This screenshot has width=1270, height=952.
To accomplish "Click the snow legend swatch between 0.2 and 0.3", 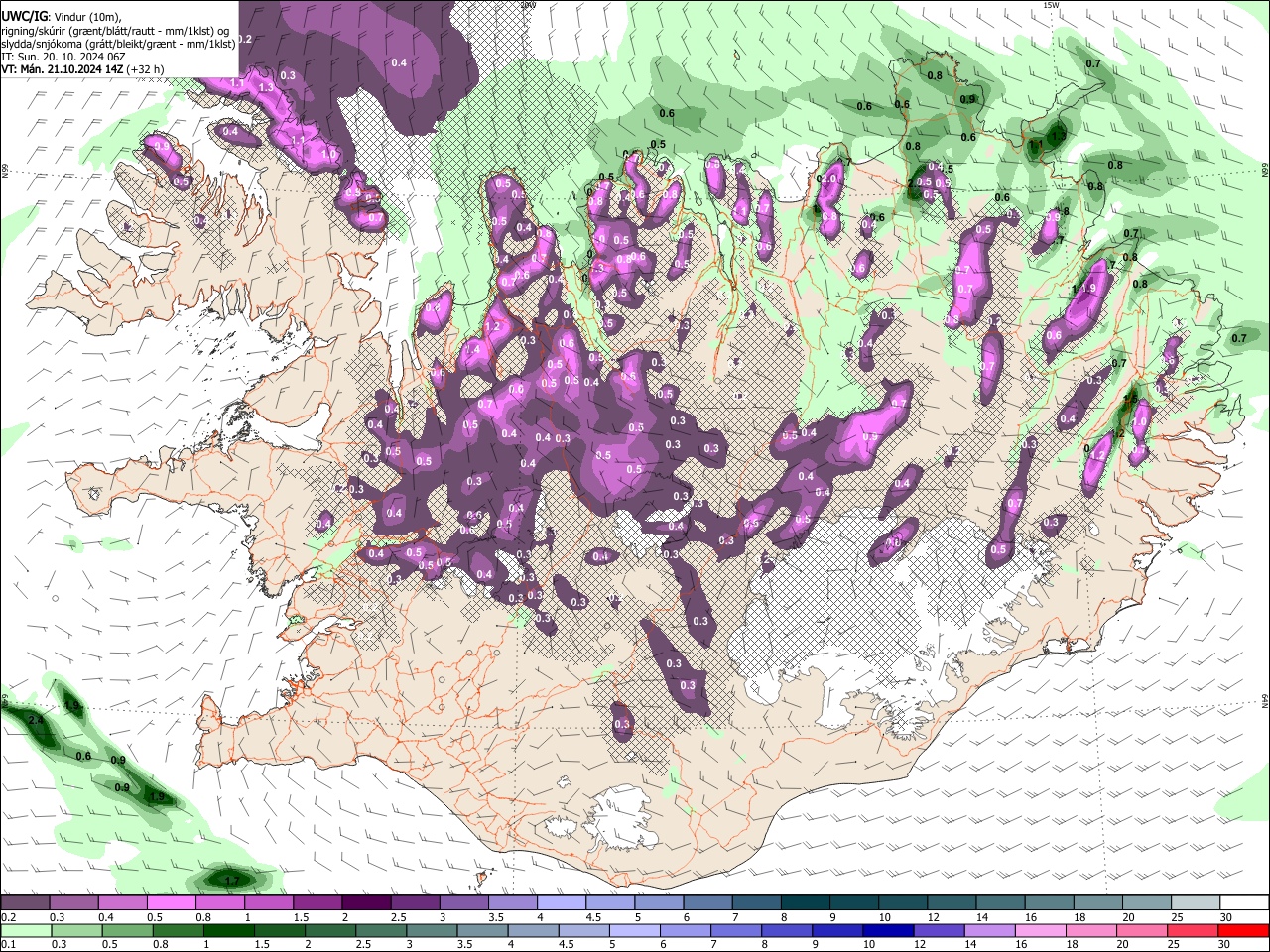I will tap(25, 903).
